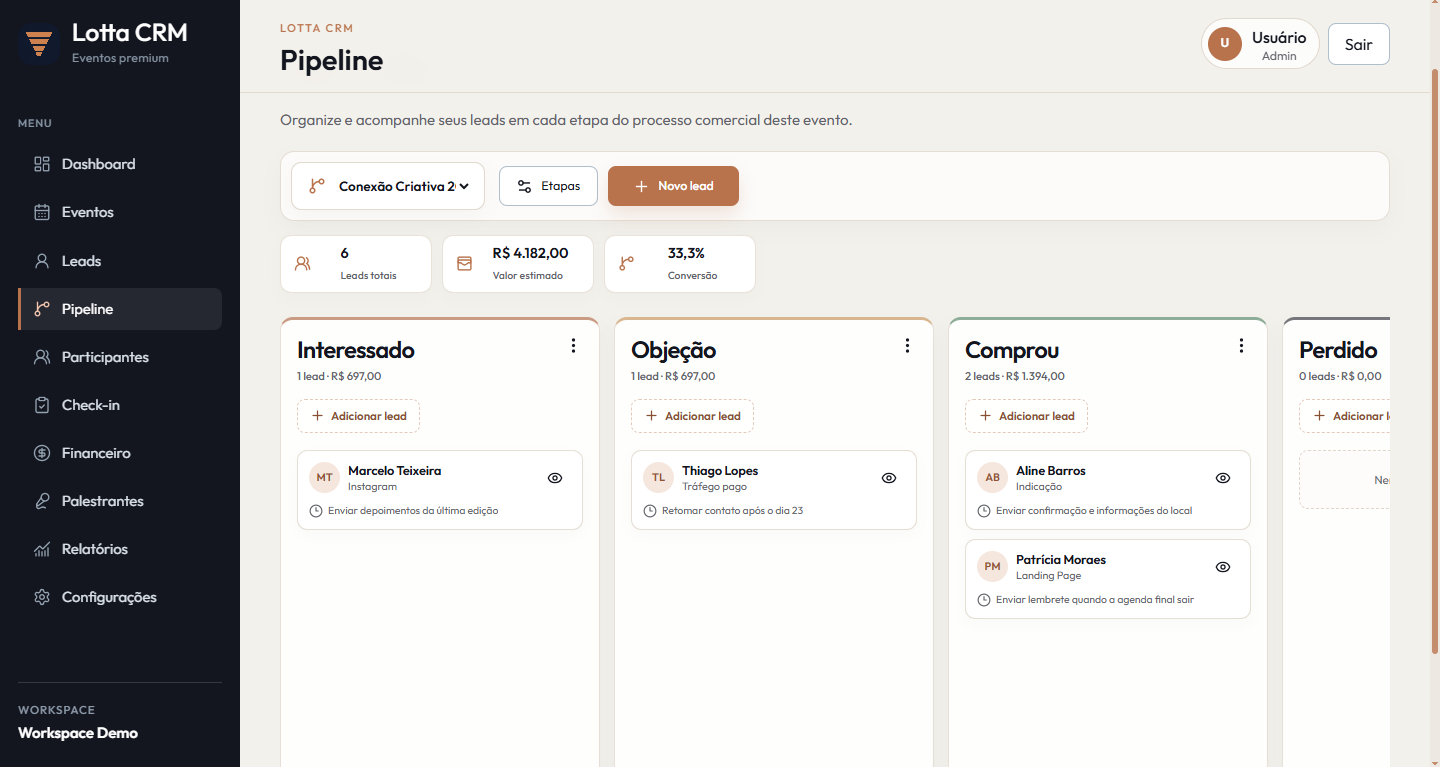Select Pipeline in the sidebar menu

click(x=120, y=309)
